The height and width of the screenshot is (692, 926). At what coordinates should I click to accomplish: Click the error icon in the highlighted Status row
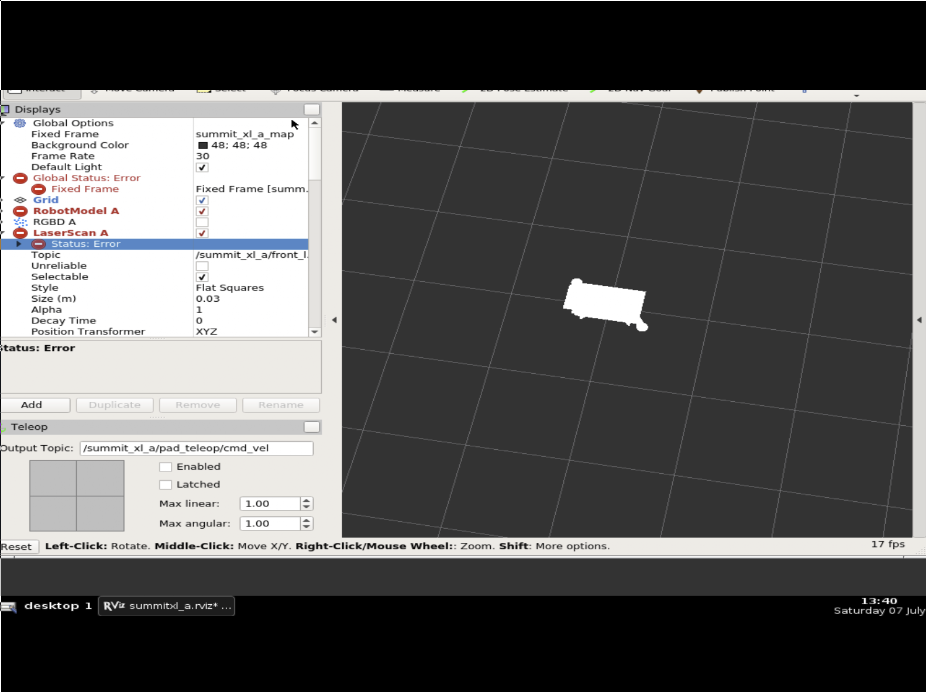[38, 244]
